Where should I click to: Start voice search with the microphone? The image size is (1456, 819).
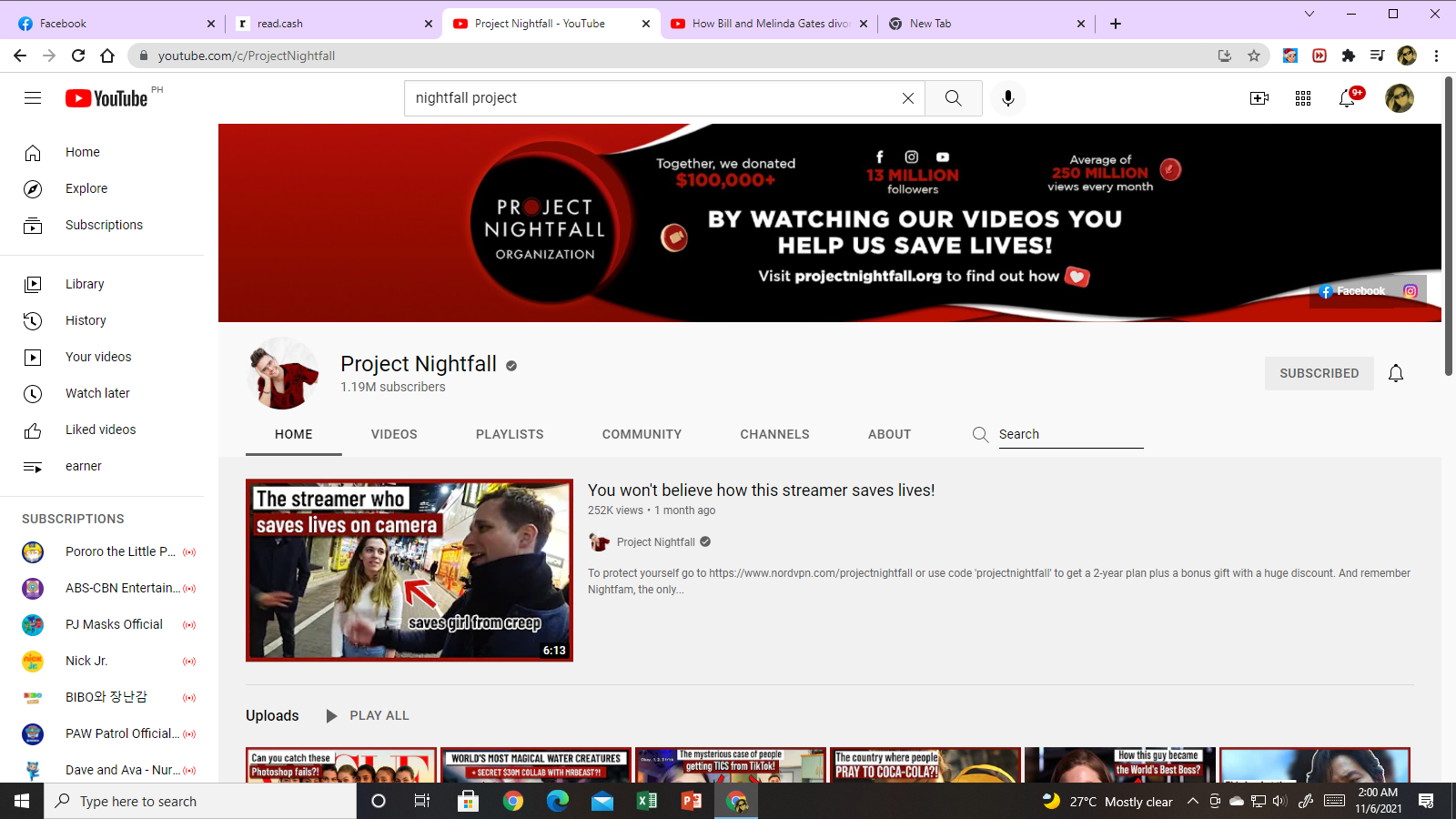1008,98
